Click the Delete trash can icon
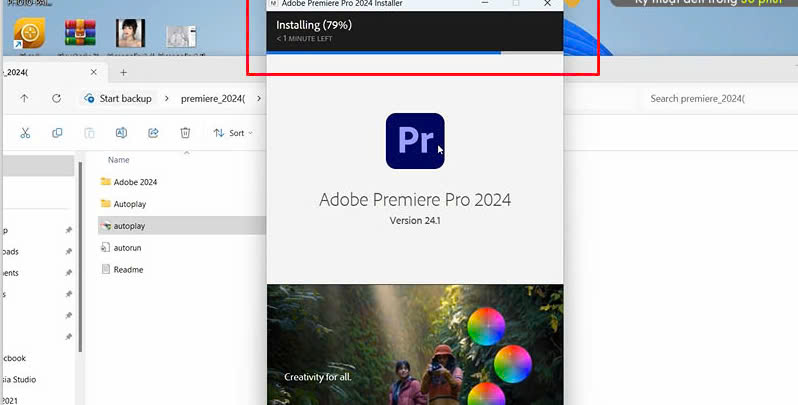The image size is (798, 405). tap(185, 133)
